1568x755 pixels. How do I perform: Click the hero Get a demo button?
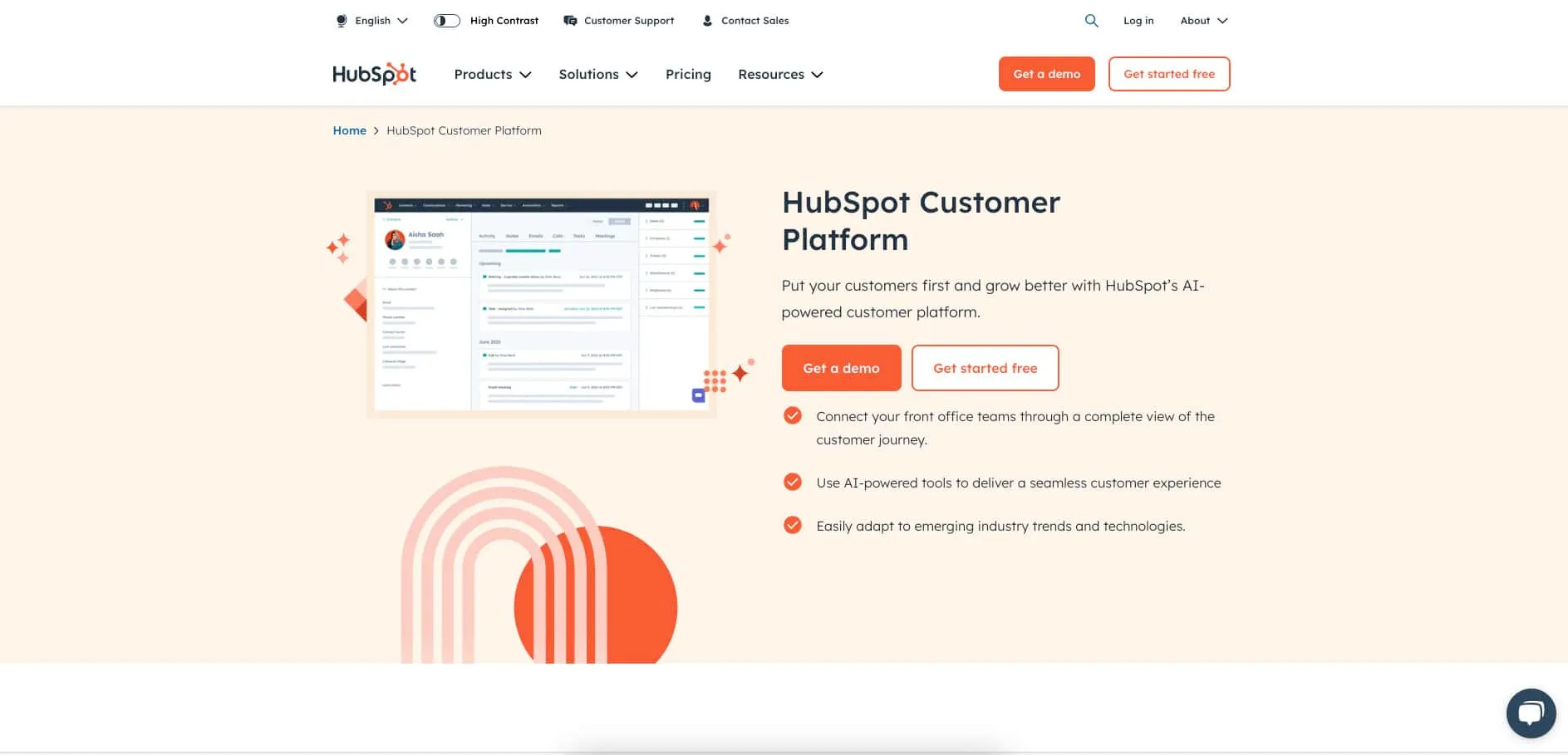click(841, 368)
